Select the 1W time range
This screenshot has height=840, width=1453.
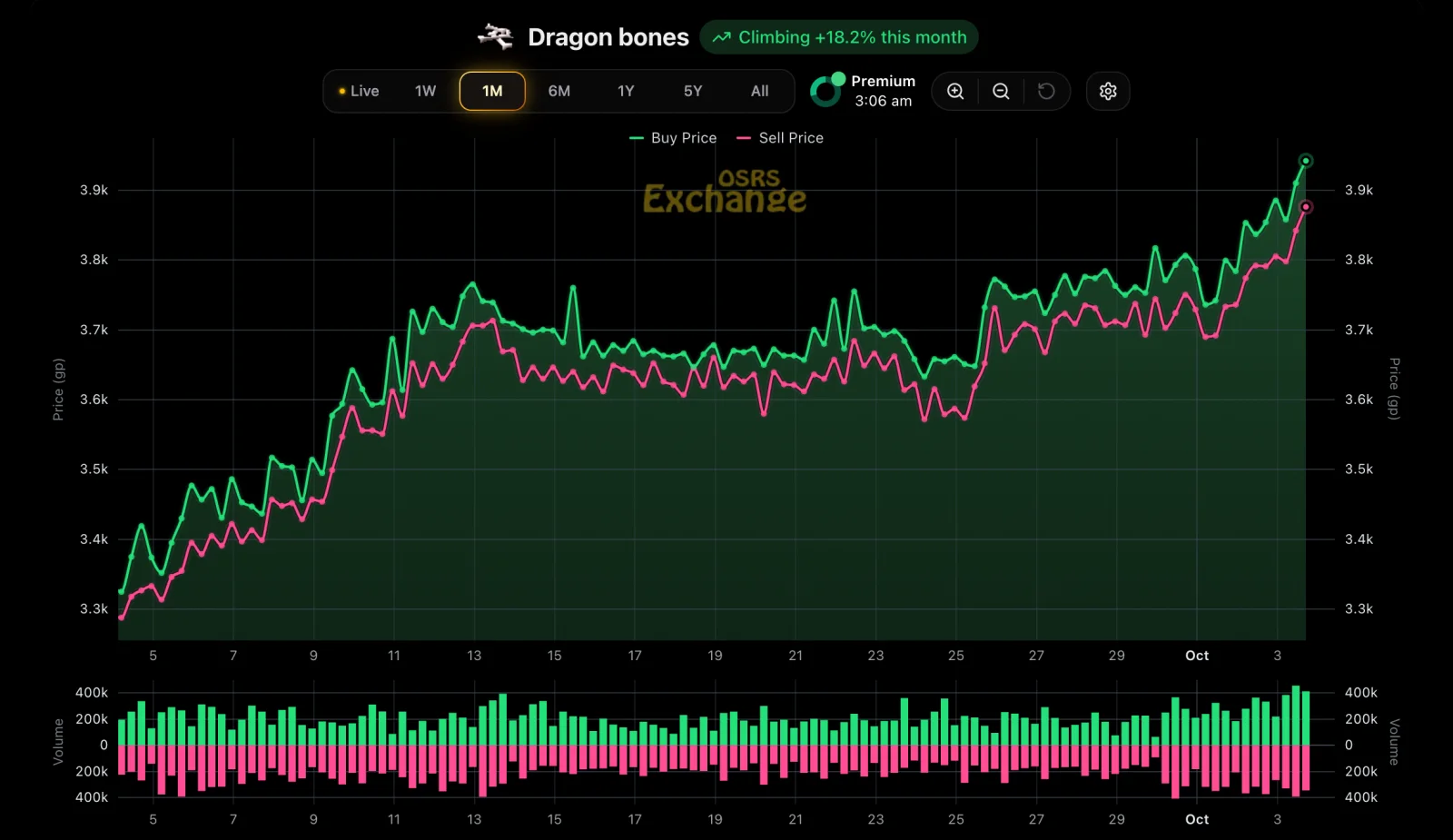point(425,91)
